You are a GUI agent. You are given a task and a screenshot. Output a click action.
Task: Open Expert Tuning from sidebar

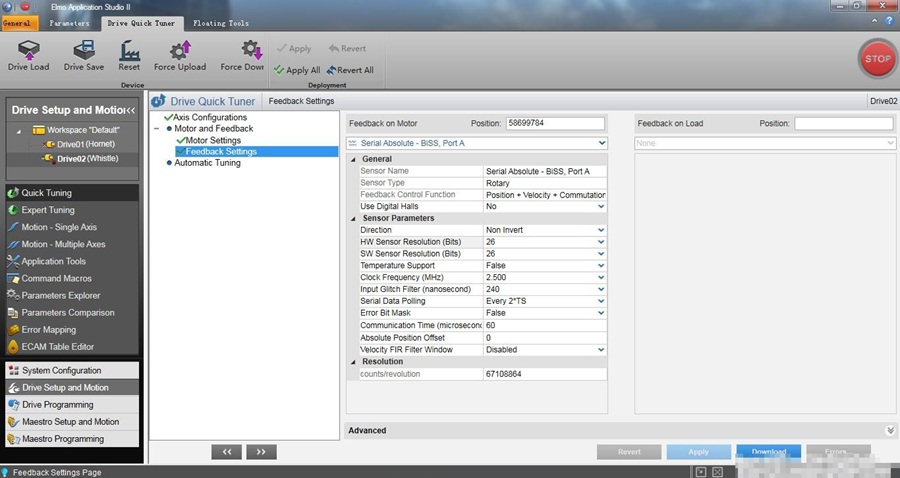(47, 210)
